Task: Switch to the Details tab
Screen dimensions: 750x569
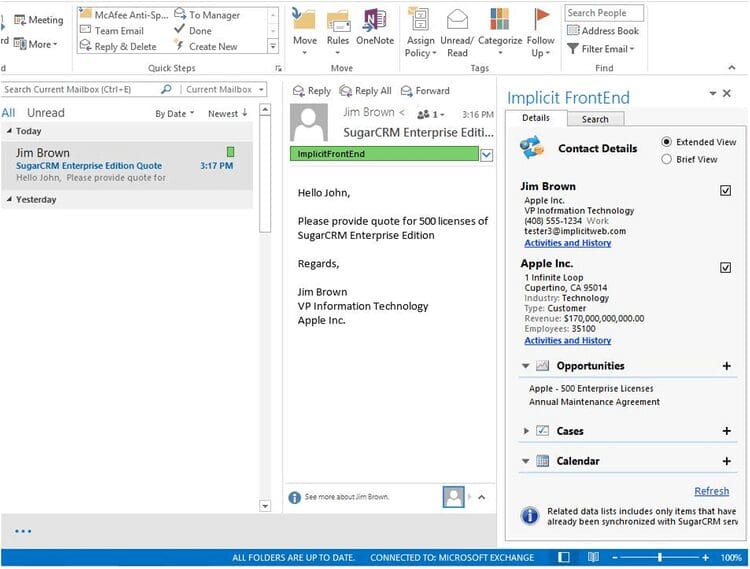Action: (536, 118)
